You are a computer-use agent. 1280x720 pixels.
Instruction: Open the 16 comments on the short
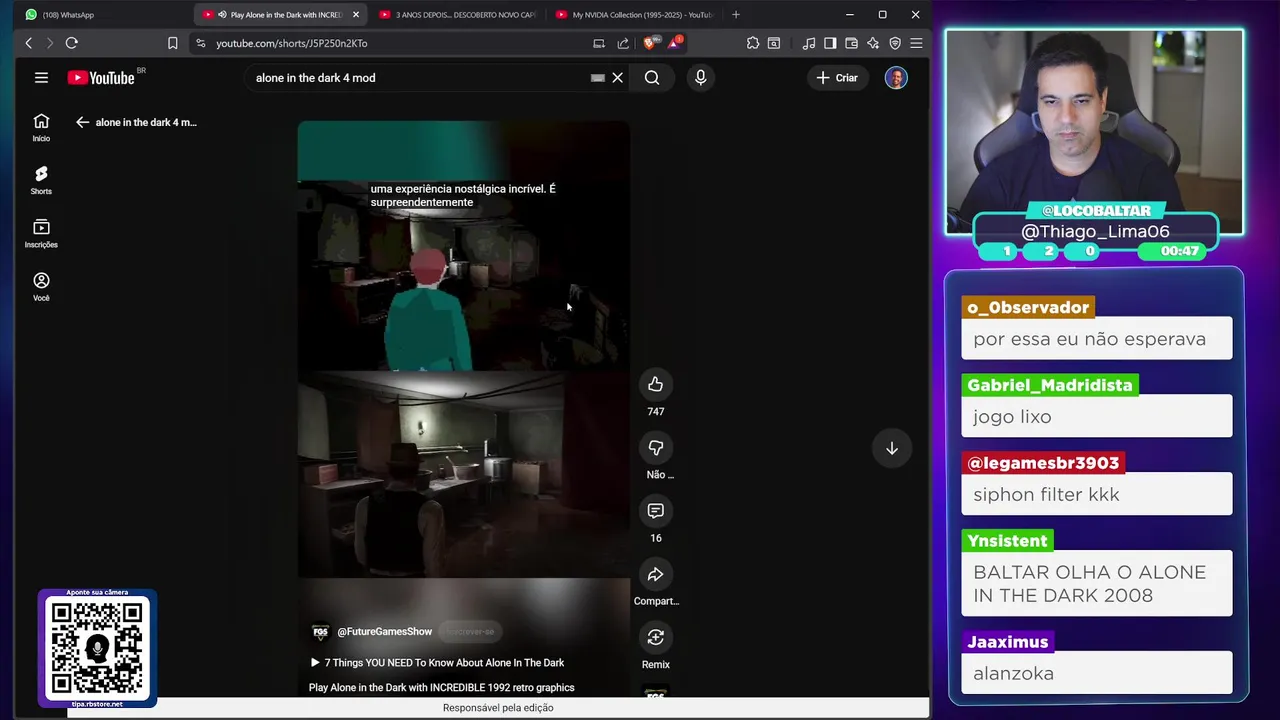[x=655, y=511]
